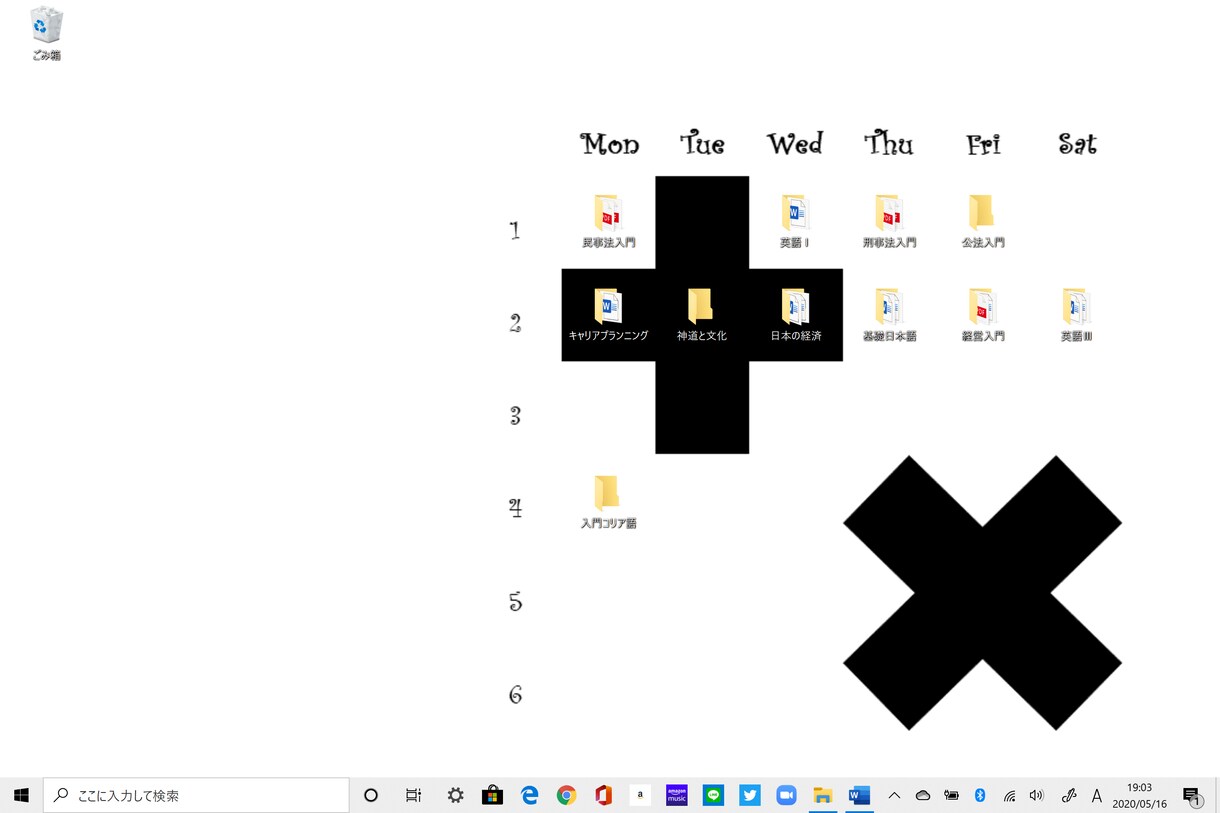The width and height of the screenshot is (1220, 813).
Task: Open OneDrive cloud tray icon
Action: pyautogui.click(x=923, y=795)
